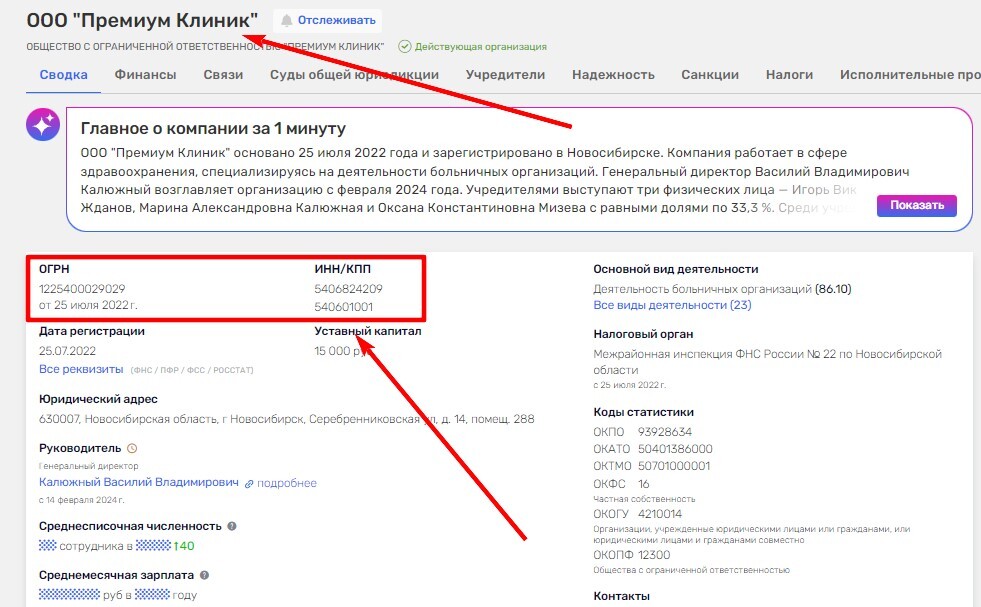Click the purple AI sparkle icon
The image size is (981, 607).
point(42,127)
